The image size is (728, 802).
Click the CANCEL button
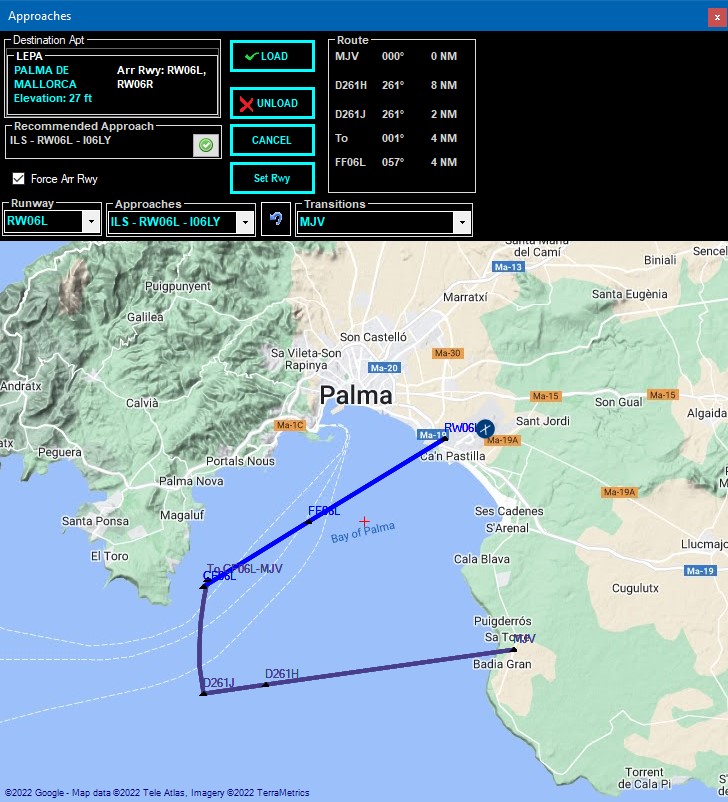coord(272,140)
